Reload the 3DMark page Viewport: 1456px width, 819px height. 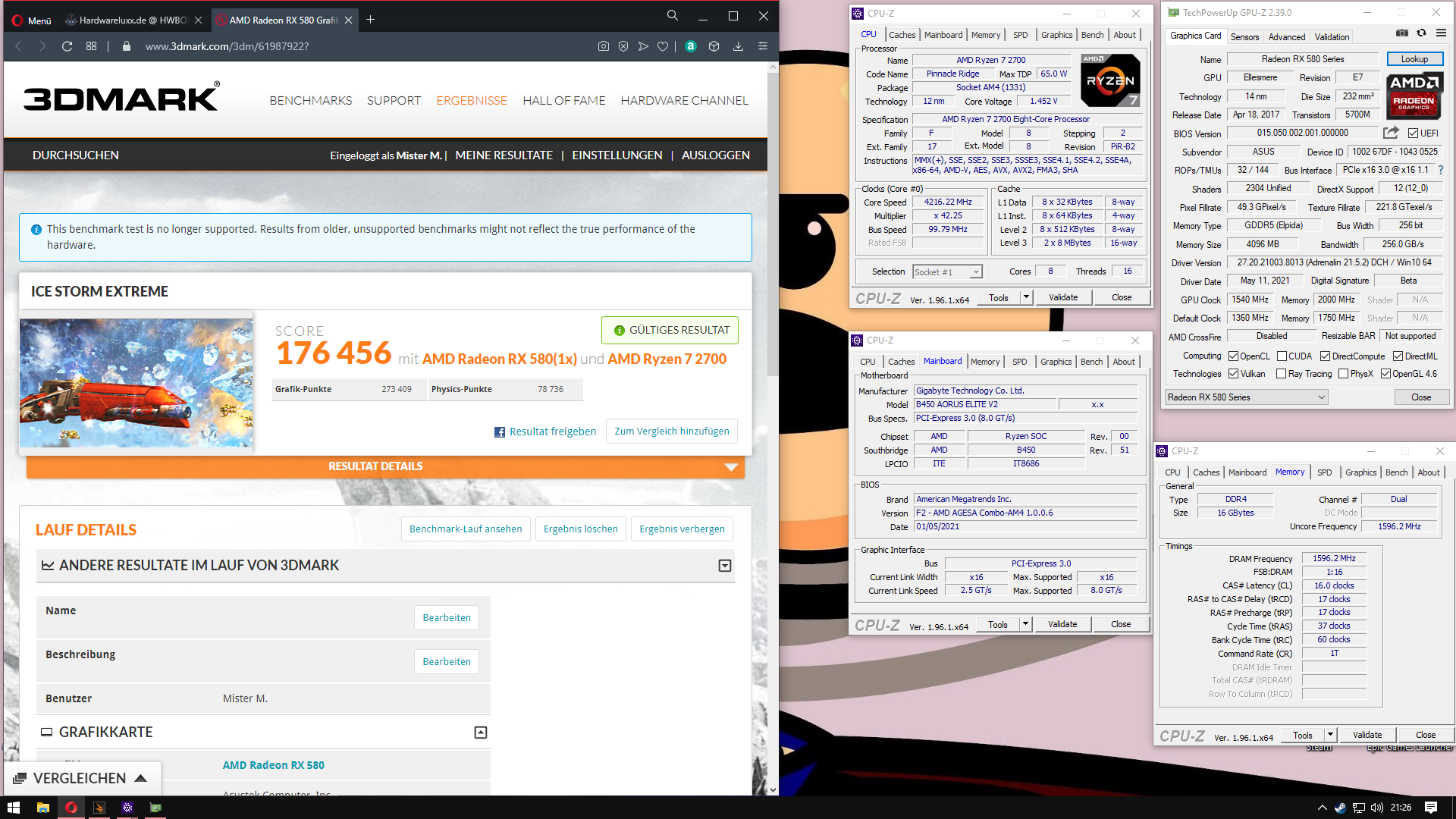[x=67, y=46]
